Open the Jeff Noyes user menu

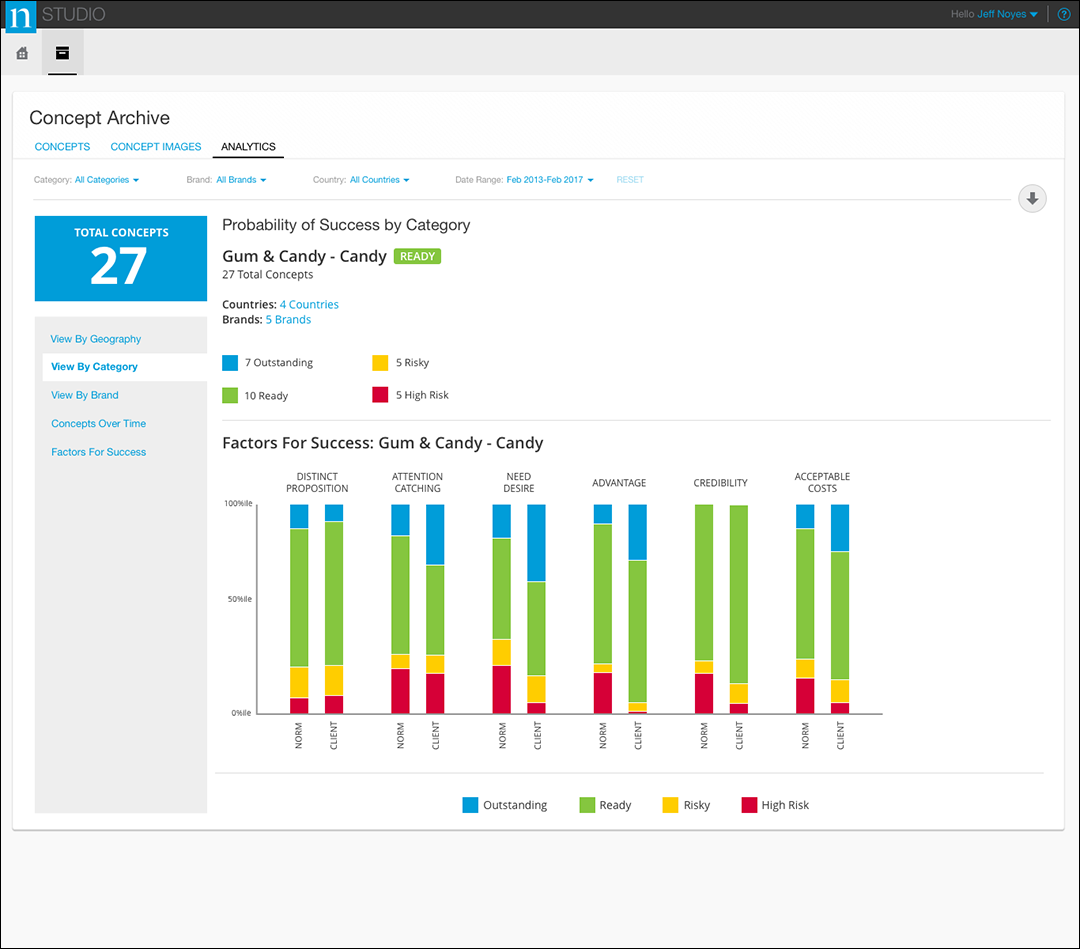tap(1007, 14)
